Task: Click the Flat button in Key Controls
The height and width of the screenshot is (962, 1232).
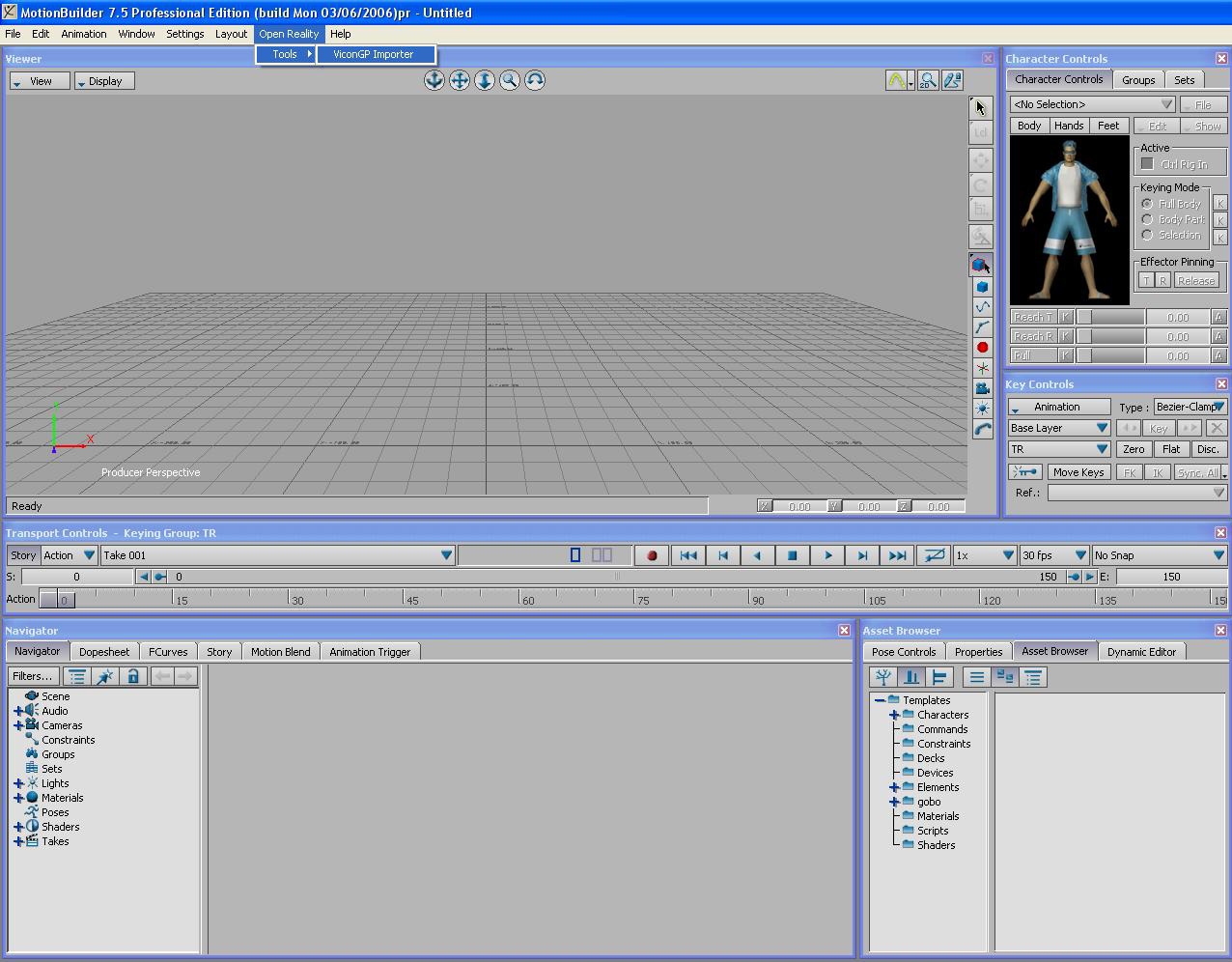Action: pyautogui.click(x=1171, y=449)
